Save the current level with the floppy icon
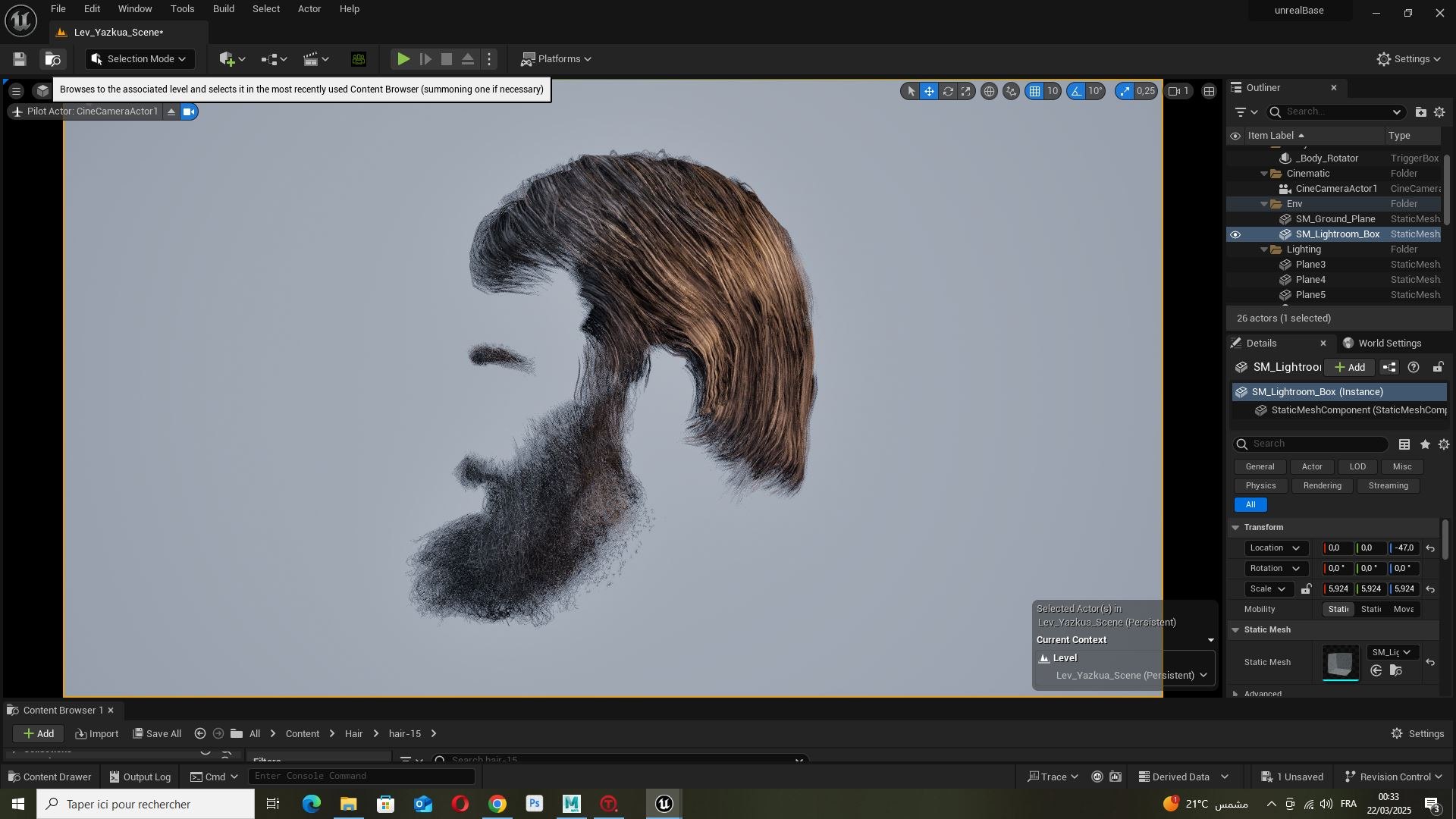 pos(20,59)
